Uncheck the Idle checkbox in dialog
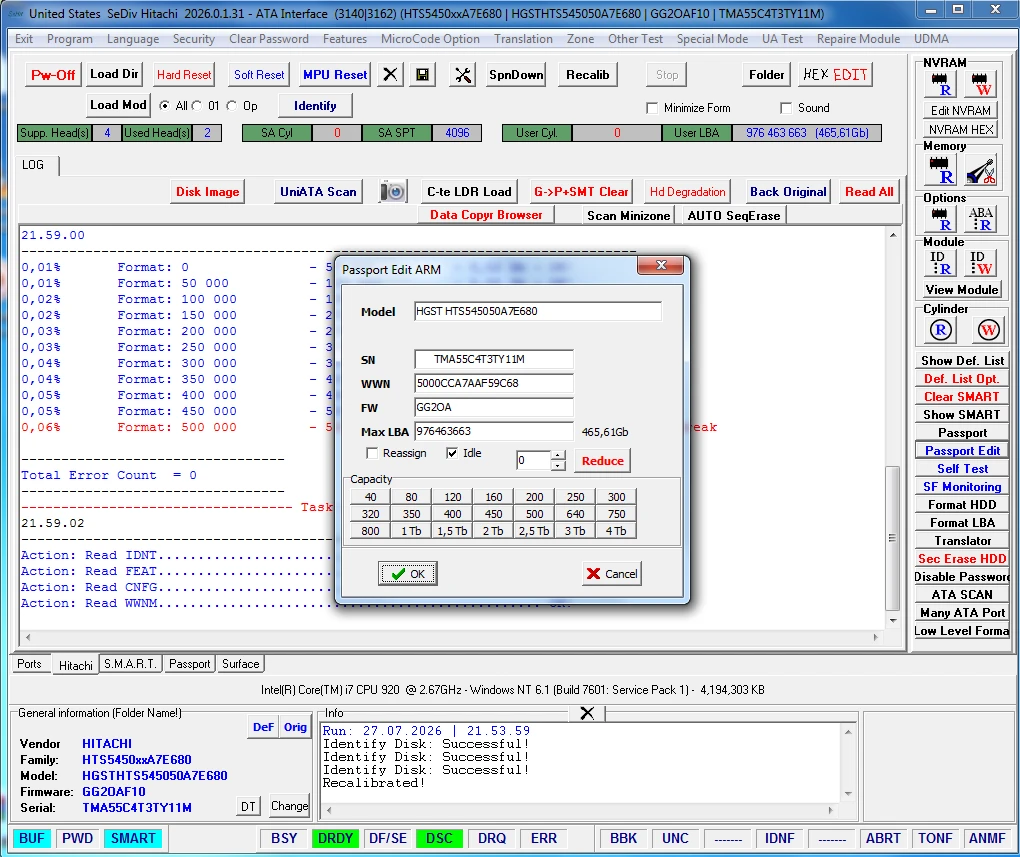Viewport: 1020px width, 857px height. click(x=452, y=453)
